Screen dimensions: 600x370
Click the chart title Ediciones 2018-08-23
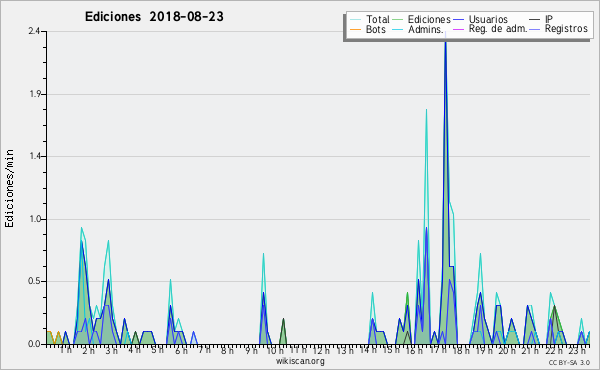pyautogui.click(x=154, y=17)
